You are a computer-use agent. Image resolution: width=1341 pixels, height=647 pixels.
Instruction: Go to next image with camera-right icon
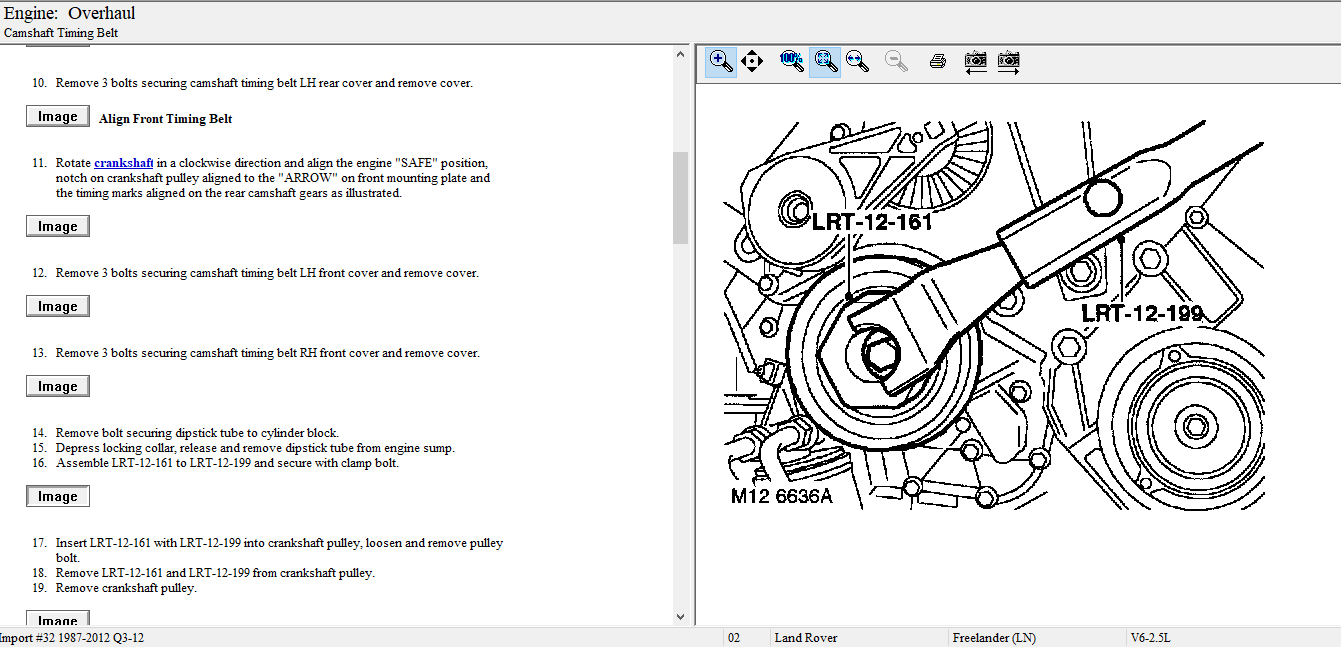pyautogui.click(x=1008, y=61)
